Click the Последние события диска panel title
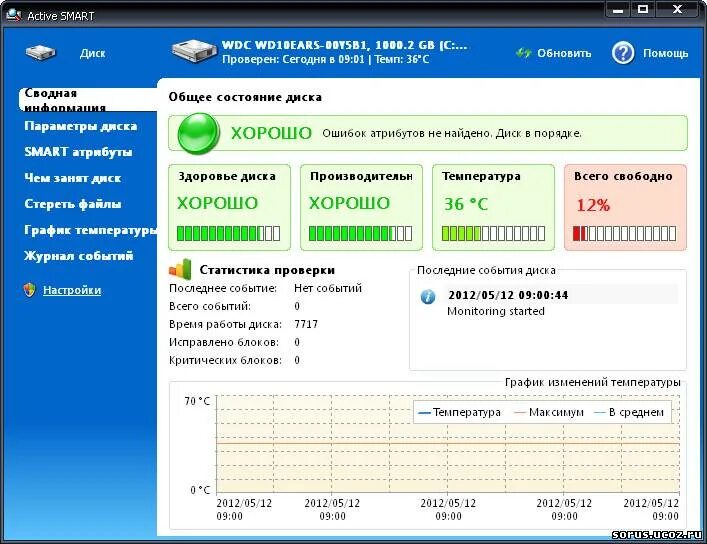Image resolution: width=707 pixels, height=544 pixels. tap(486, 270)
